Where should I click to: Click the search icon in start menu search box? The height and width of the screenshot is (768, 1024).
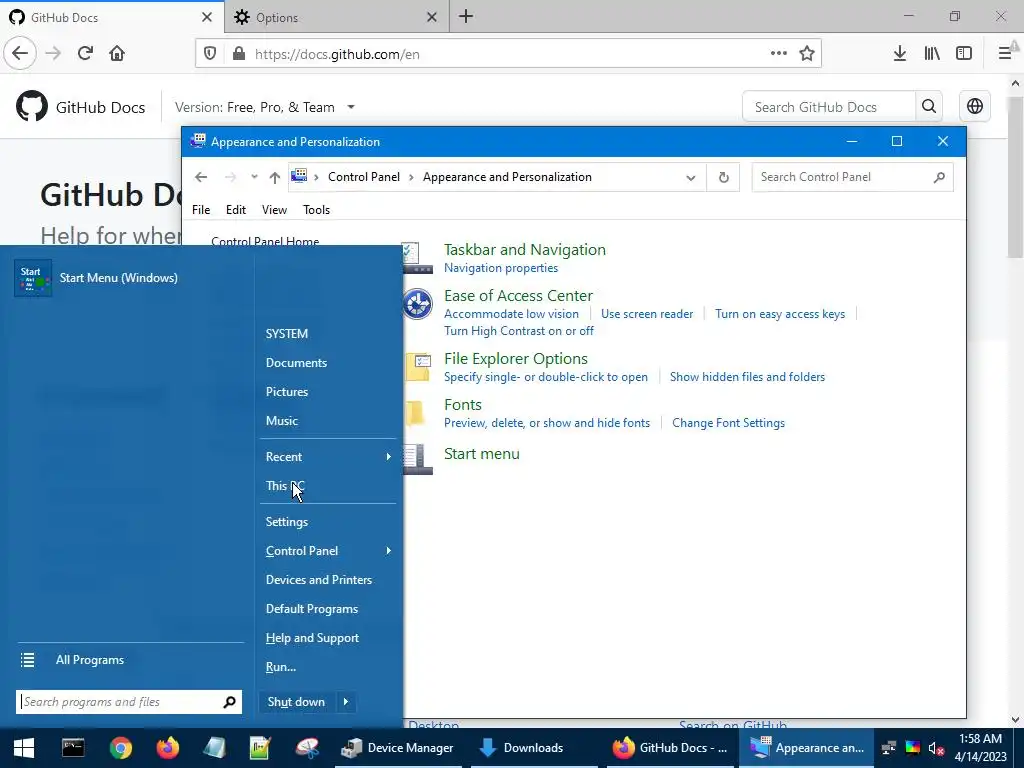click(x=229, y=702)
